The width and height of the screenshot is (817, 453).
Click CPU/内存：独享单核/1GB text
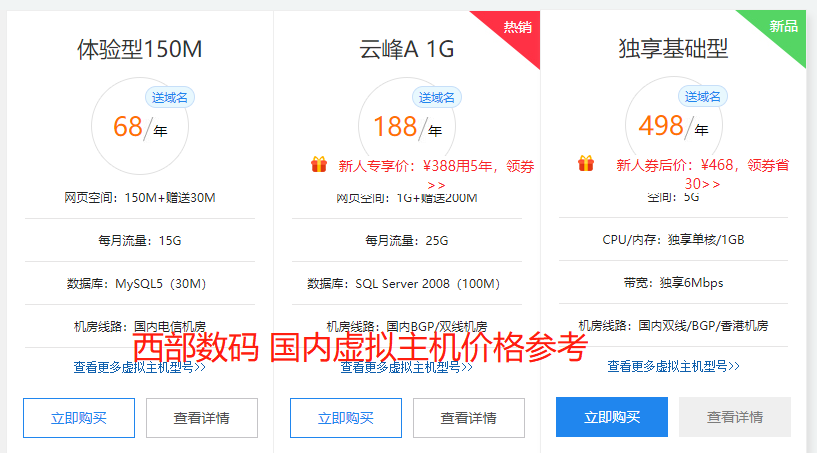point(673,239)
